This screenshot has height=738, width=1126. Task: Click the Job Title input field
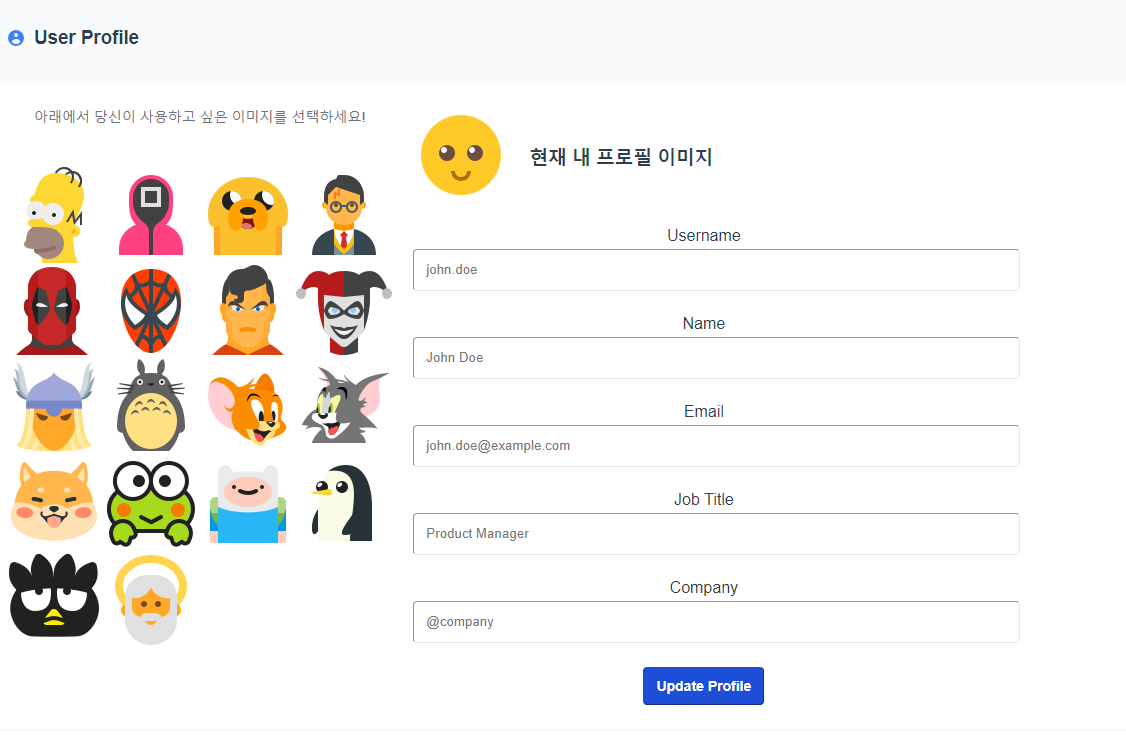(x=716, y=534)
